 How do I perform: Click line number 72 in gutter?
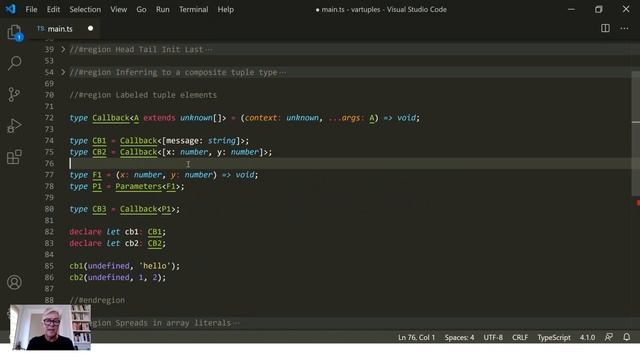point(49,118)
